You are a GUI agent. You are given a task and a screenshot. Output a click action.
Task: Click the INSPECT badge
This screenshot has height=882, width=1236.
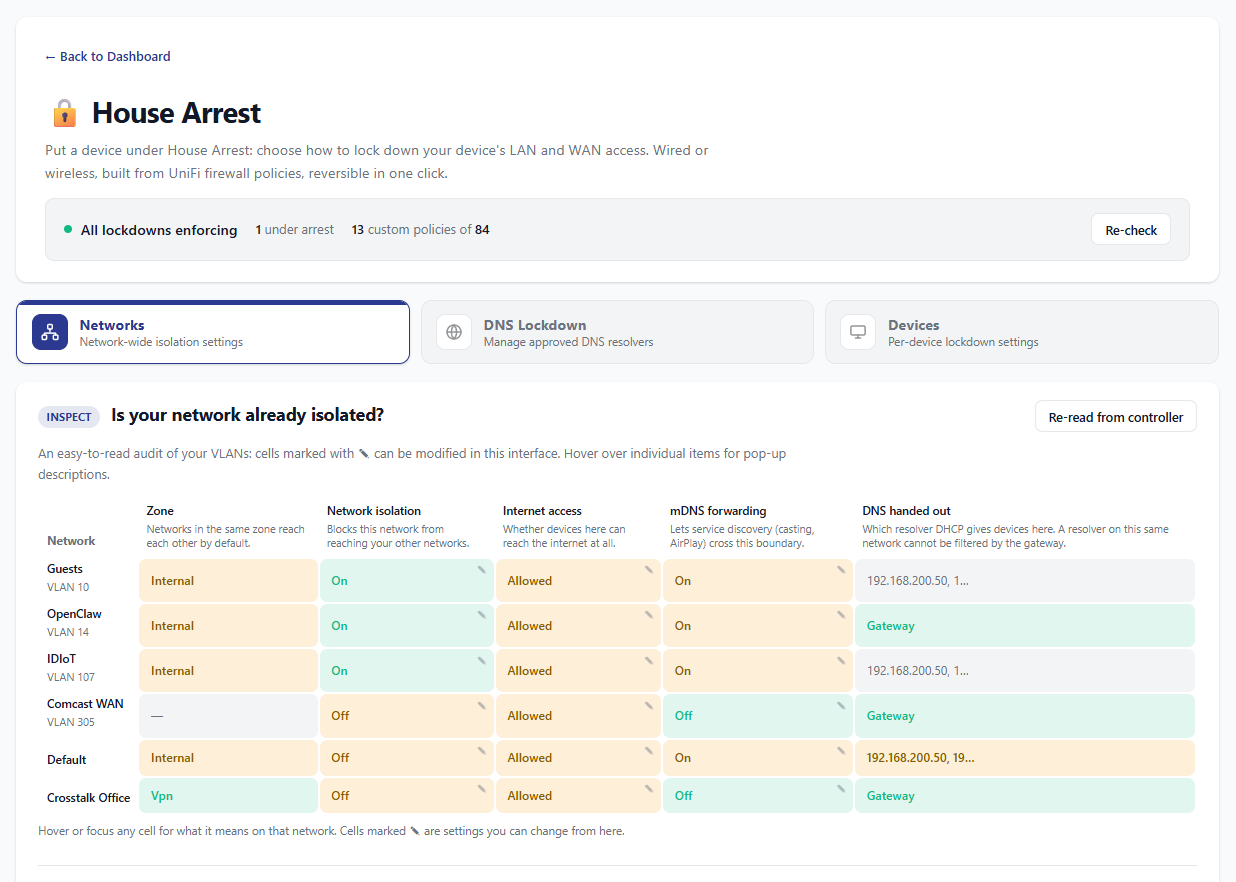[x=69, y=417]
